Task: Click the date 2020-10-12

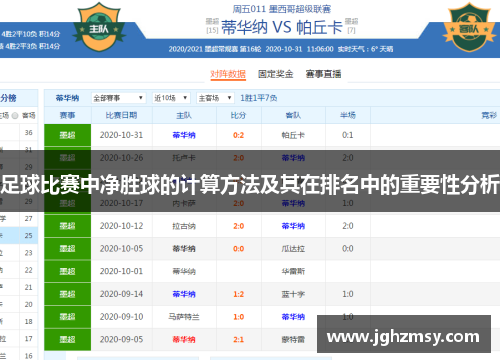Action: pos(121,226)
